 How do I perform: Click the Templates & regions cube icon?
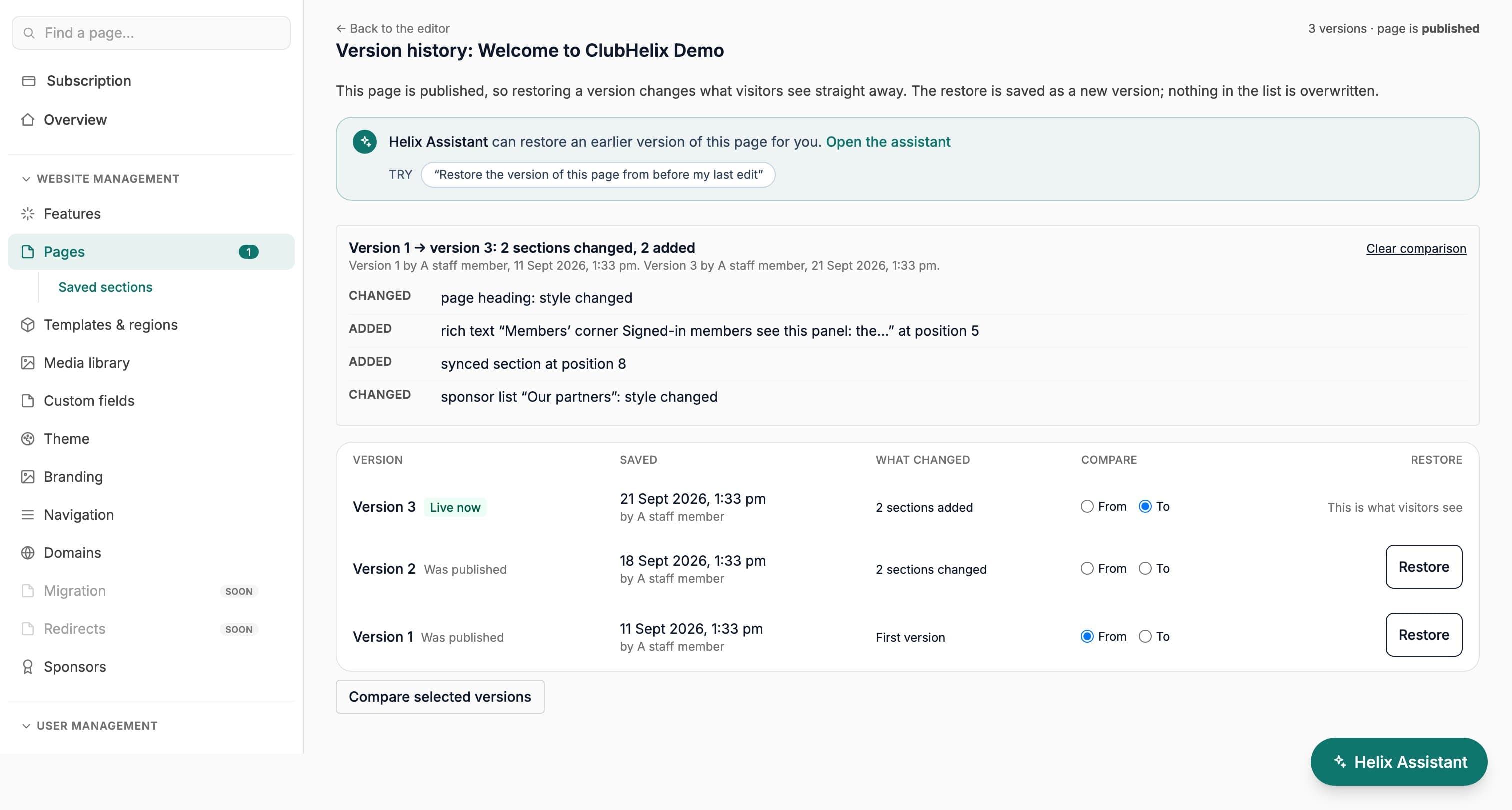point(27,324)
